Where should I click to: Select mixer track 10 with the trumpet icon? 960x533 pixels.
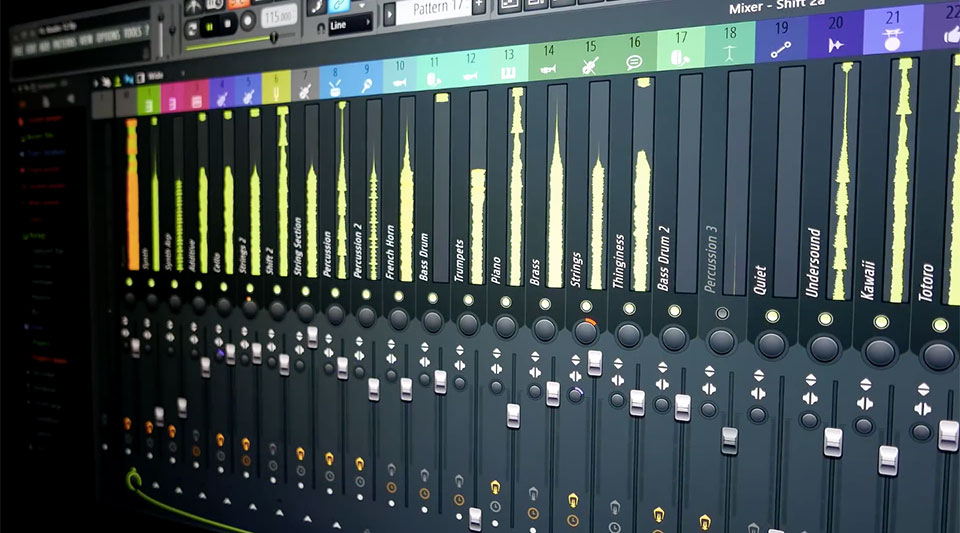point(400,73)
